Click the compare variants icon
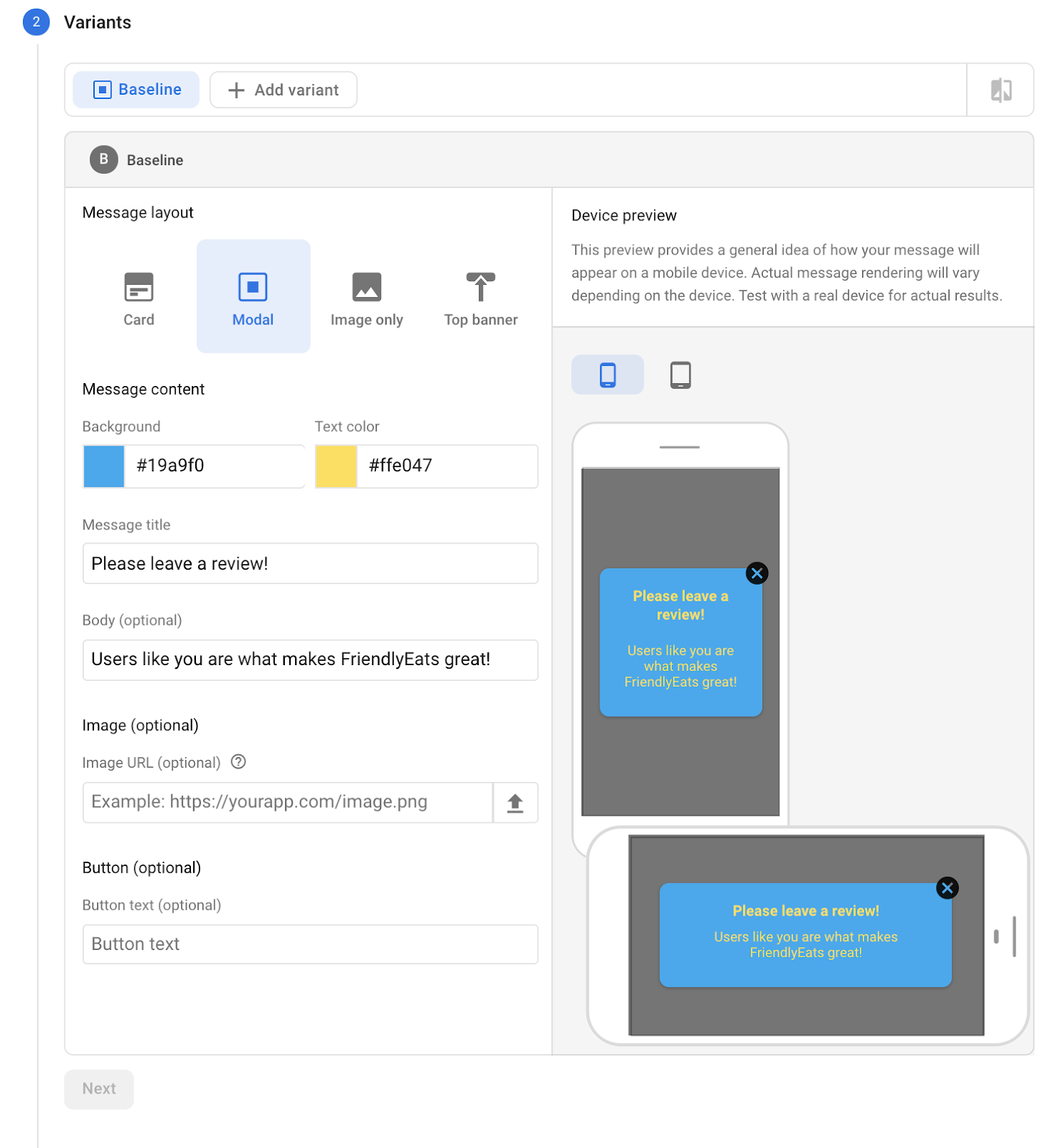The height and width of the screenshot is (1148, 1053). [1001, 90]
